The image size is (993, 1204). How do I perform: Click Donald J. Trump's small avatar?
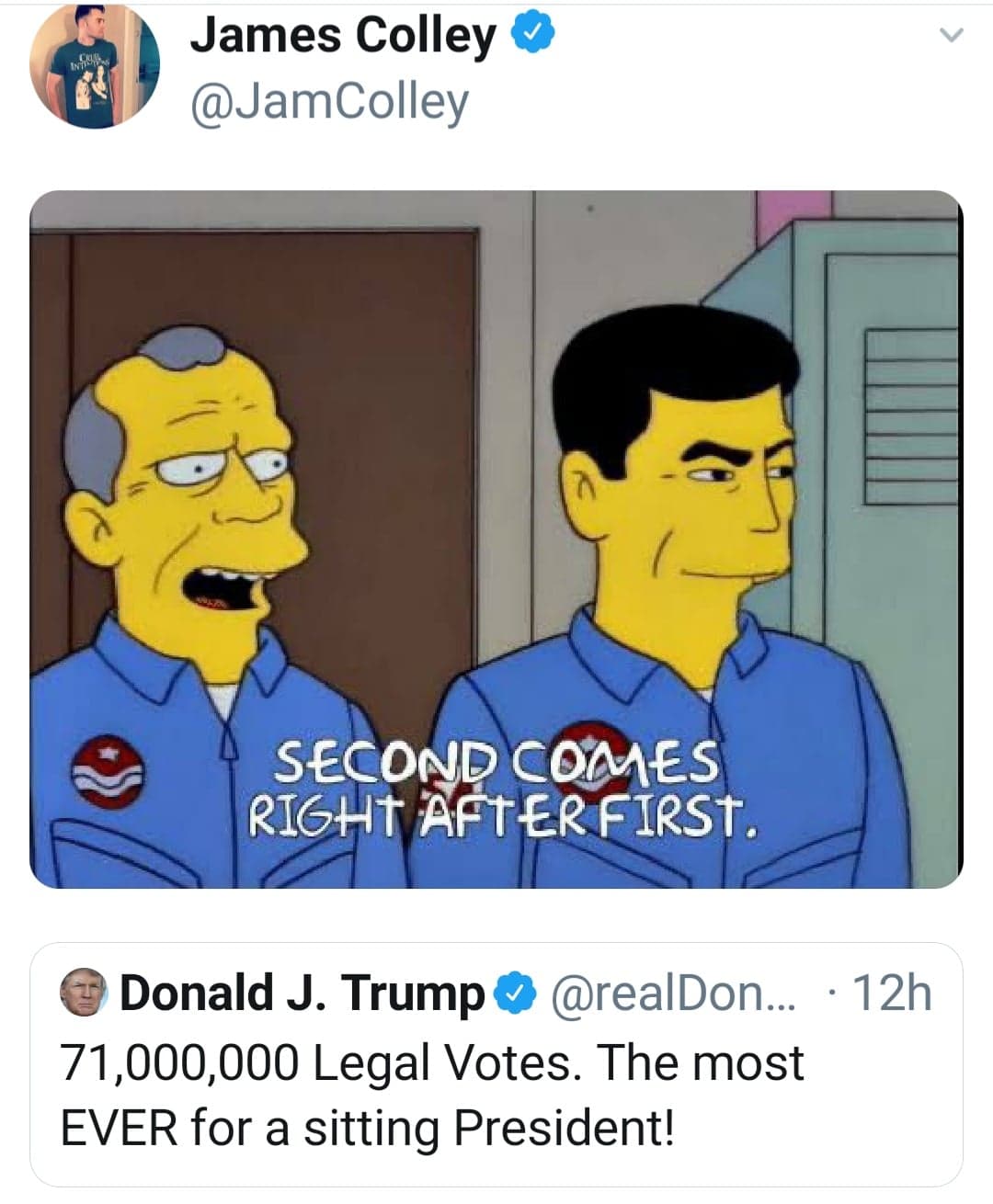[86, 994]
